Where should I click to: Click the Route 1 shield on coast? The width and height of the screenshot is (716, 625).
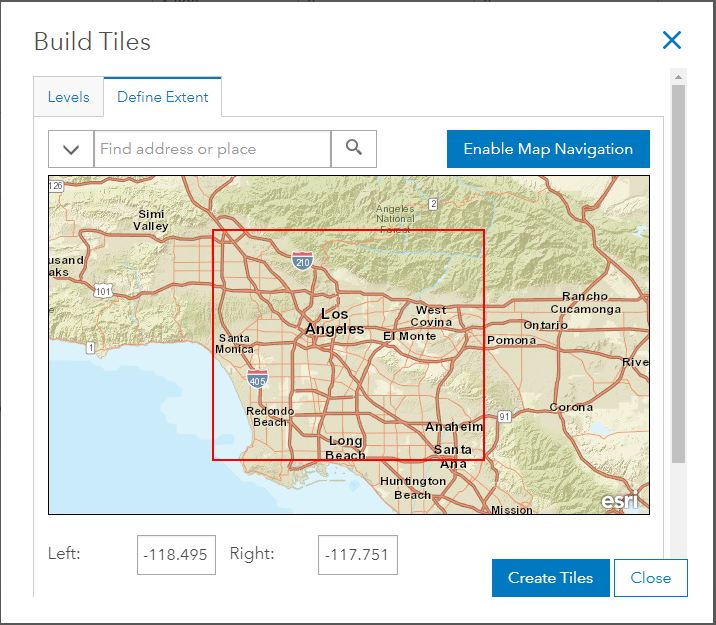91,348
